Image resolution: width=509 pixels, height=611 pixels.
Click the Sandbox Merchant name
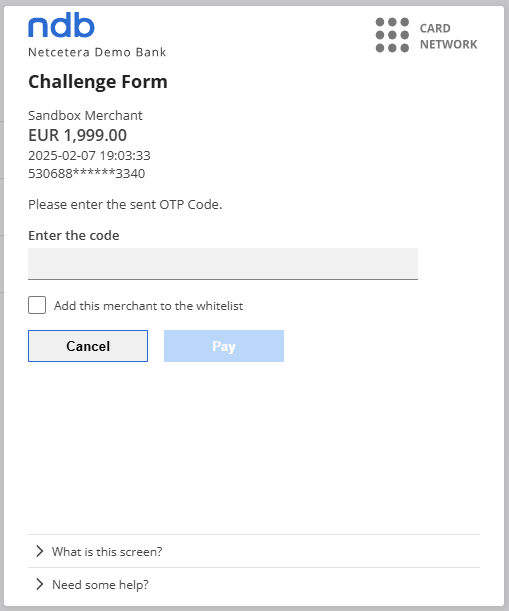85,115
